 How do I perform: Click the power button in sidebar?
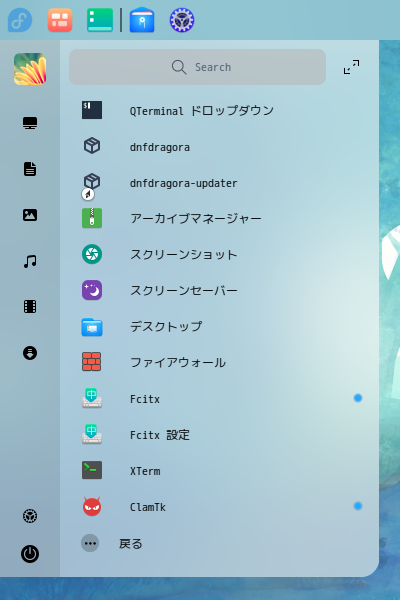click(x=30, y=554)
